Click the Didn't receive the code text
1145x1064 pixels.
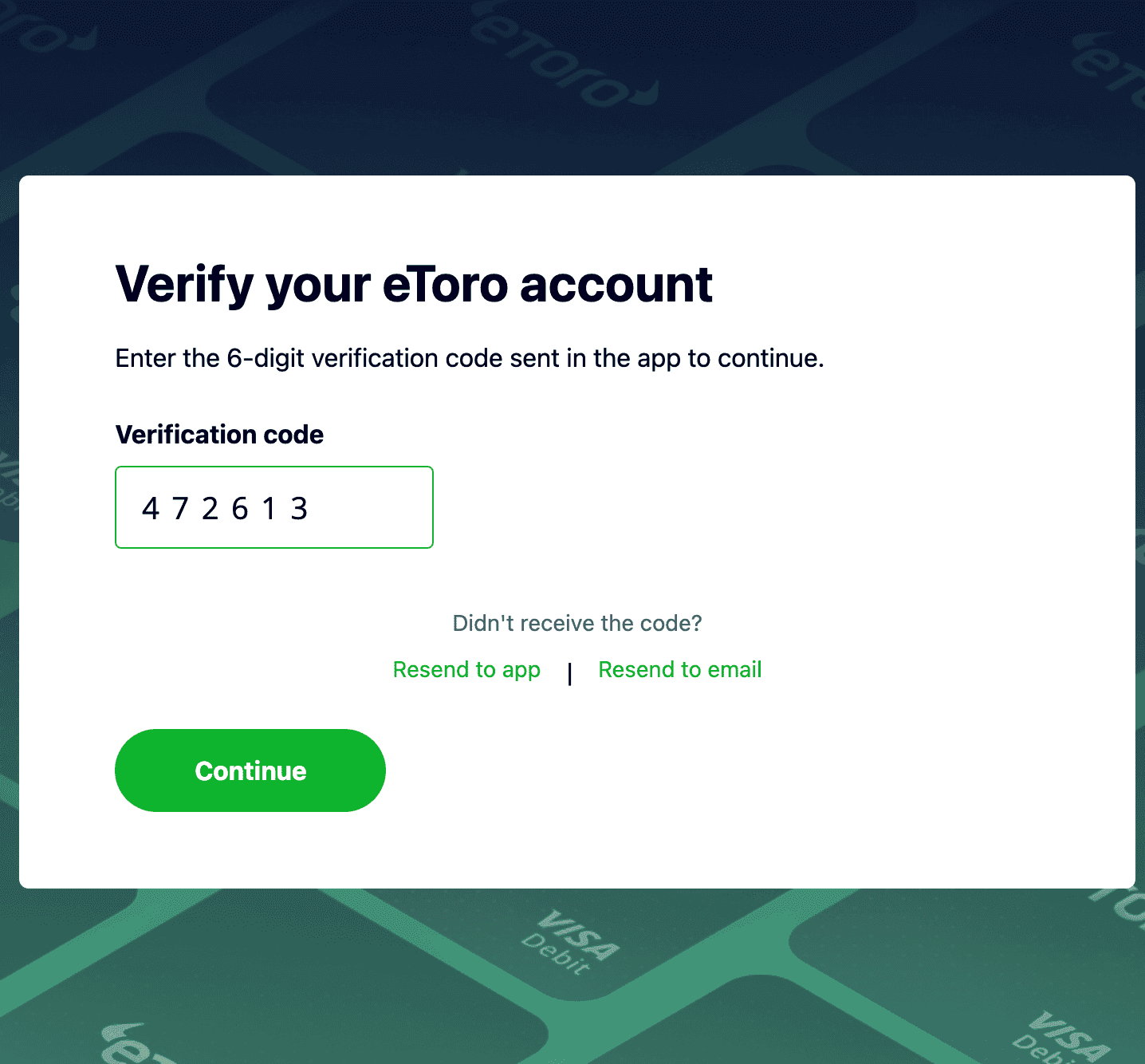click(x=576, y=623)
